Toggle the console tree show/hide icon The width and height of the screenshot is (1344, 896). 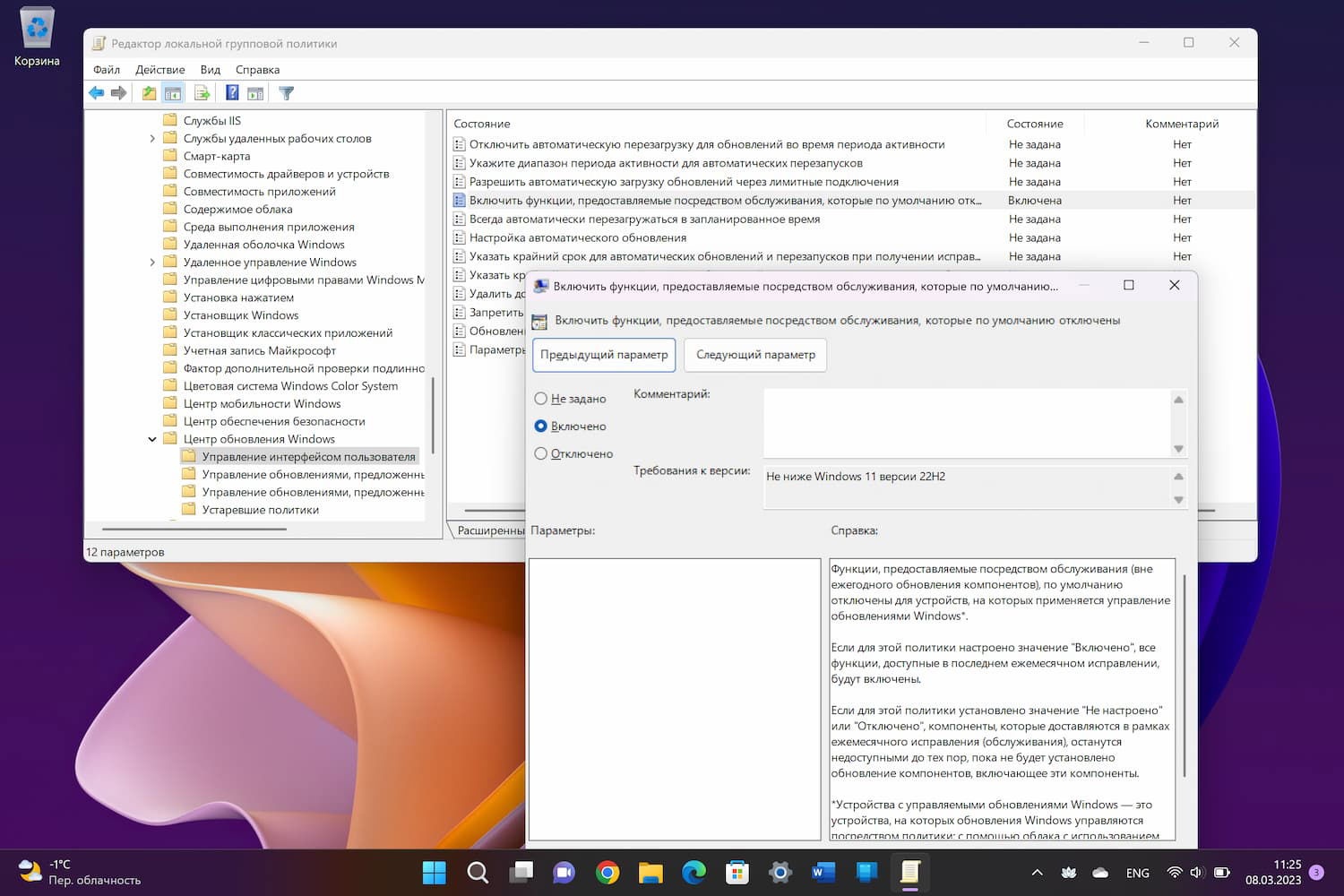(x=173, y=93)
